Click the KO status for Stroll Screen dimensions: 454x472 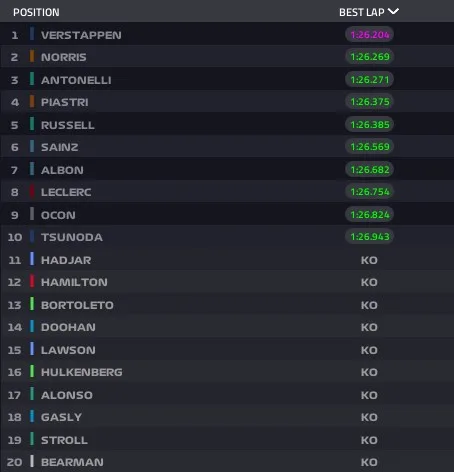click(369, 440)
